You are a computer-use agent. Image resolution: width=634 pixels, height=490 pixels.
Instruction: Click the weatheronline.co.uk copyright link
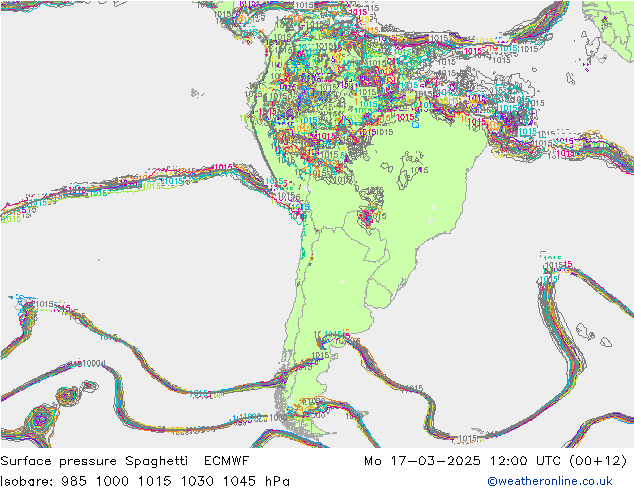pyautogui.click(x=550, y=481)
